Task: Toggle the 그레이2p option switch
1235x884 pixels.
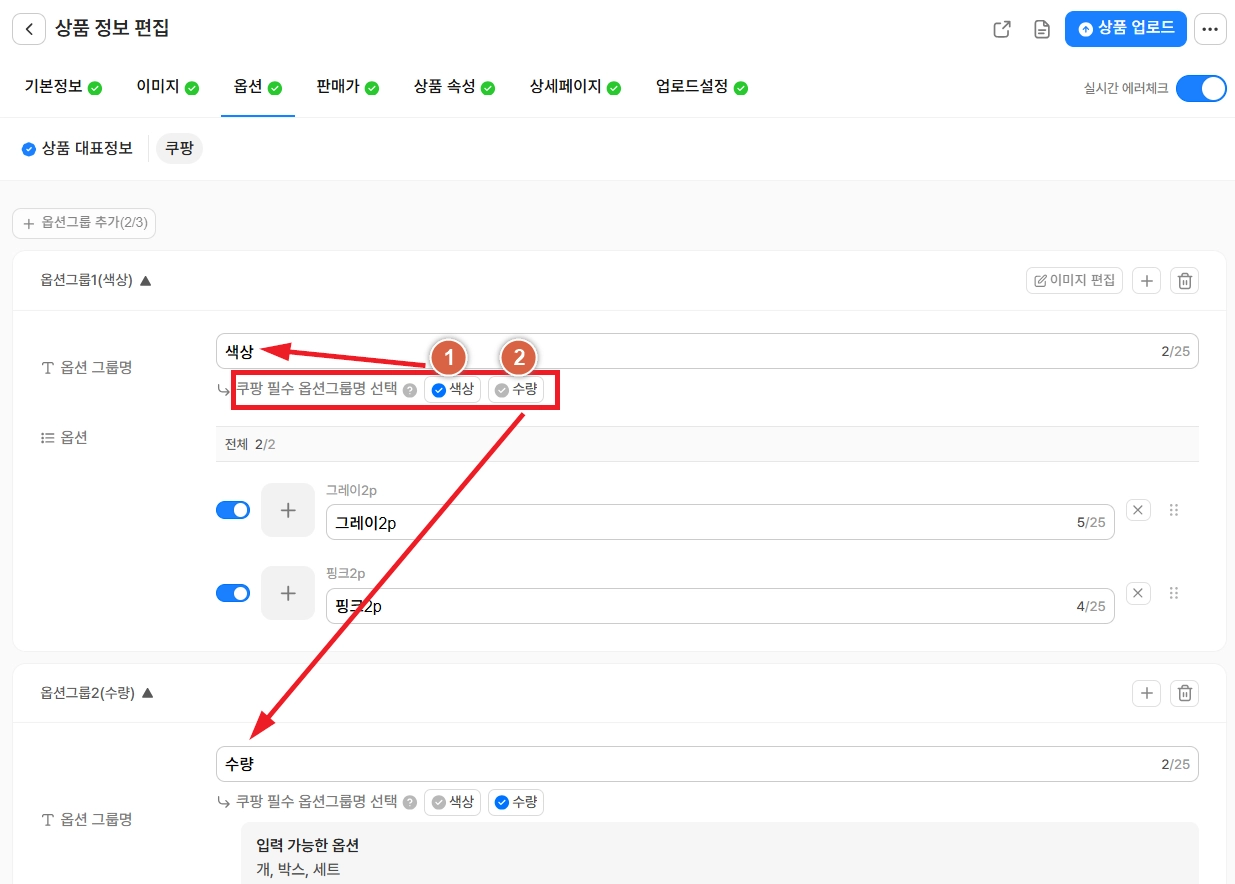Action: 233,510
